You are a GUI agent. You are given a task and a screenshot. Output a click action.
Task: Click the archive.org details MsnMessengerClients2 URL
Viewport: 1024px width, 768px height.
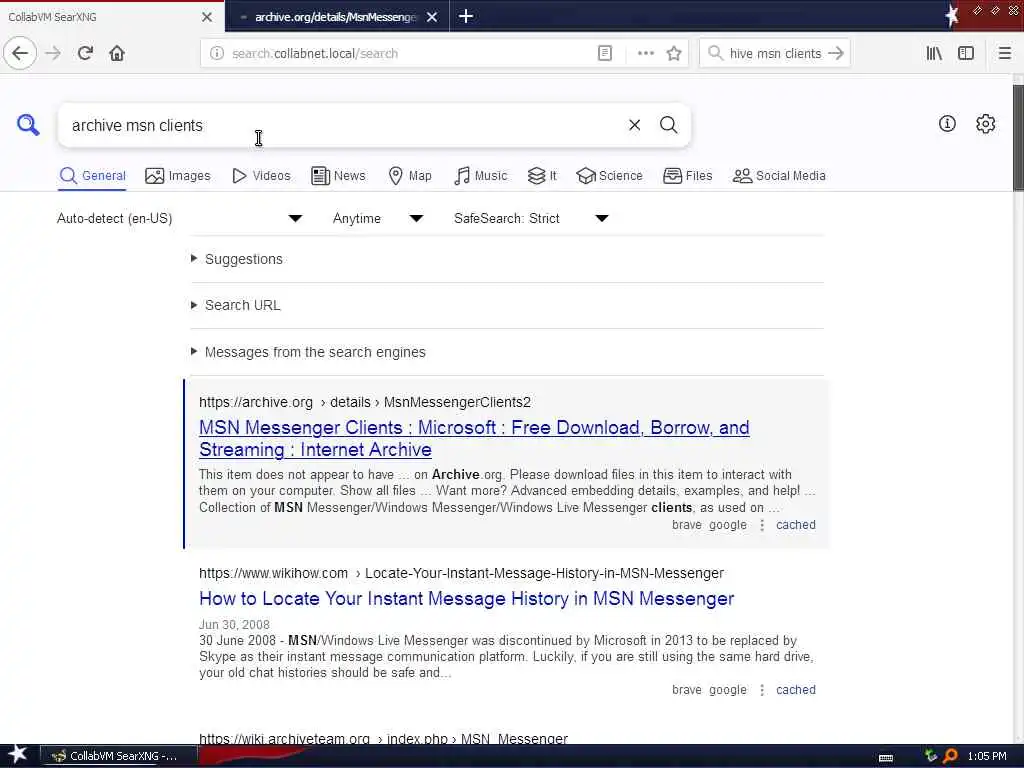pos(365,402)
